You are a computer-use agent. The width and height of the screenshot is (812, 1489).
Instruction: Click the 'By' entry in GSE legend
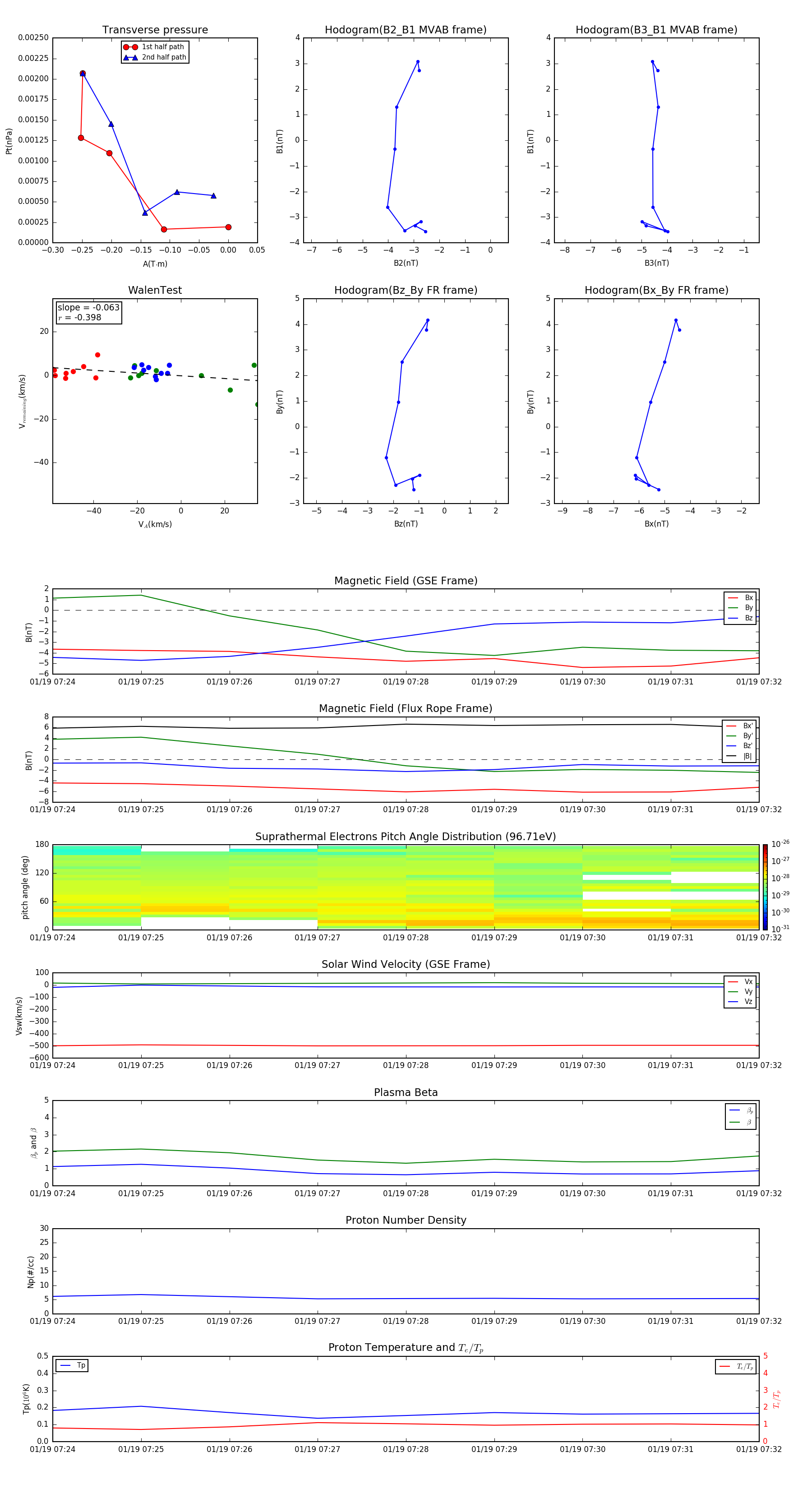741,607
